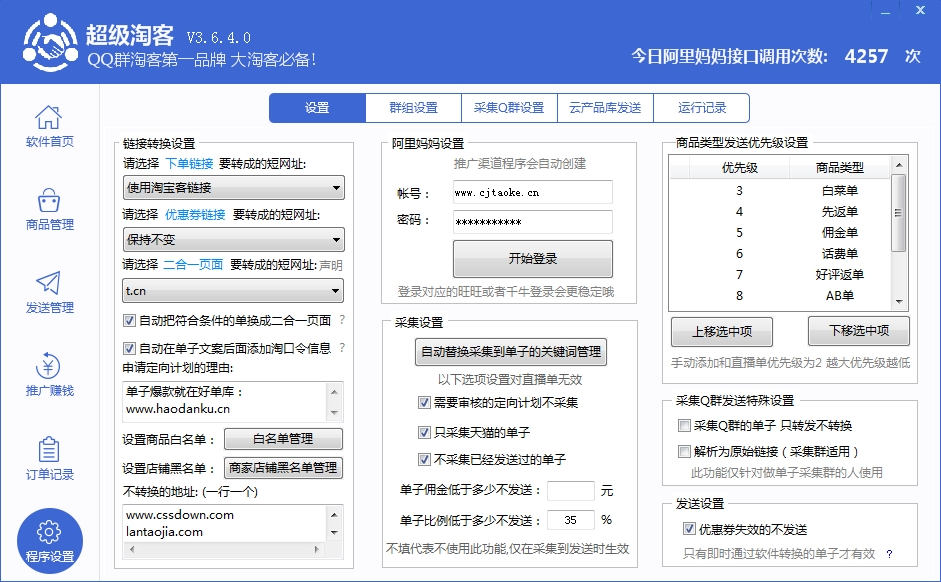Uncheck 只采集天猫的单子 checkbox
Viewport: 941px width, 582px height.
pos(424,432)
